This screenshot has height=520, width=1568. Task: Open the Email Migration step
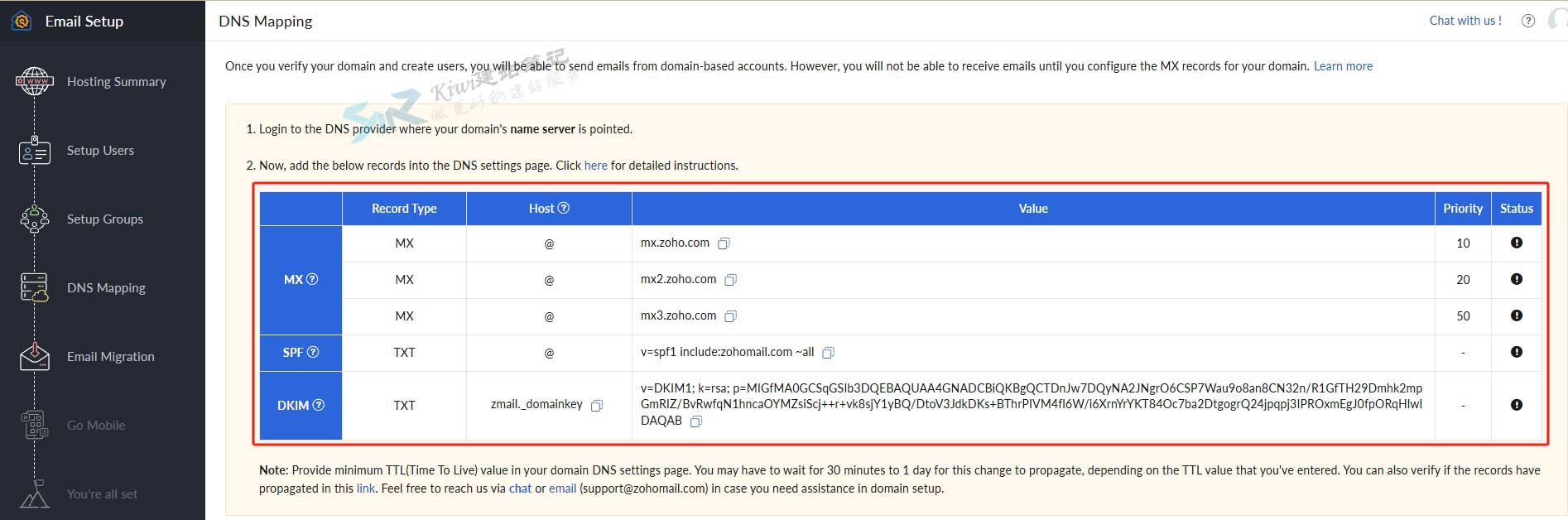111,357
